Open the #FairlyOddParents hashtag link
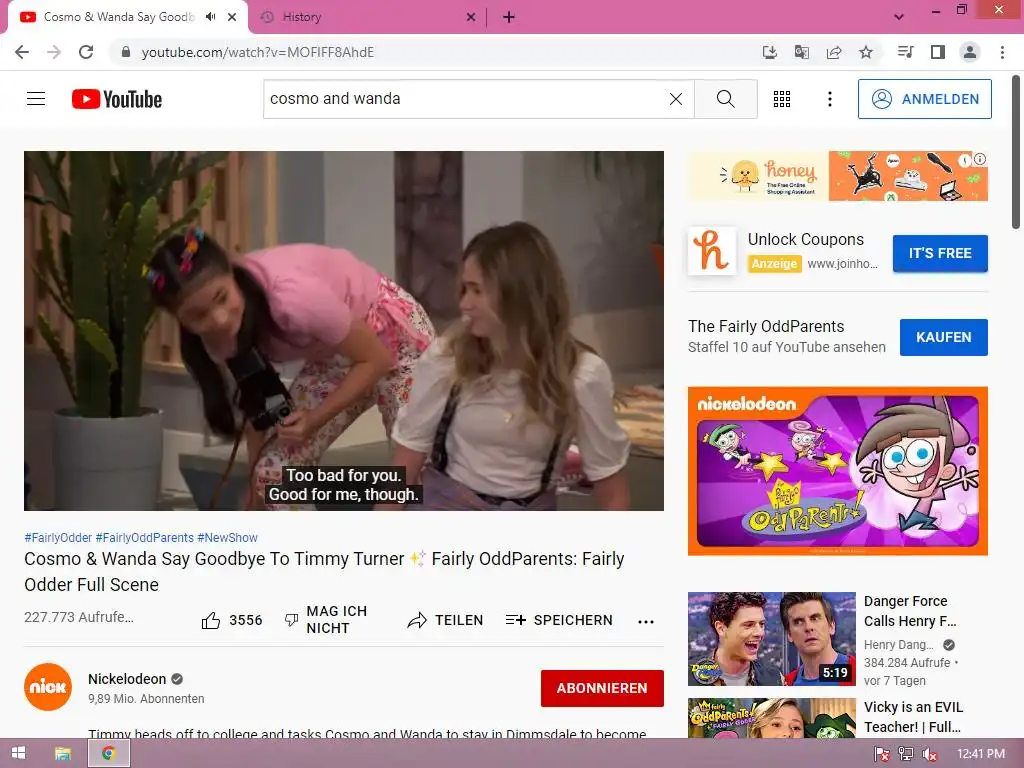 (x=144, y=537)
